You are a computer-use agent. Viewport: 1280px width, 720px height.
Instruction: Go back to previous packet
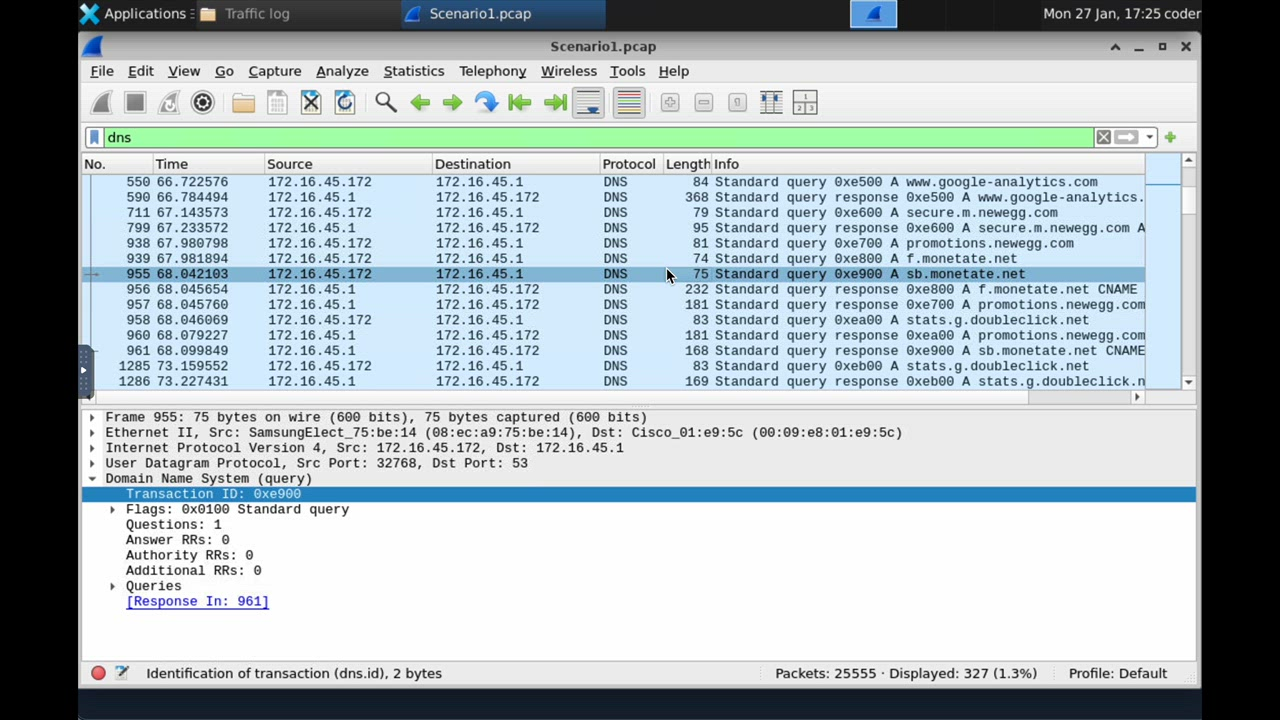point(420,103)
